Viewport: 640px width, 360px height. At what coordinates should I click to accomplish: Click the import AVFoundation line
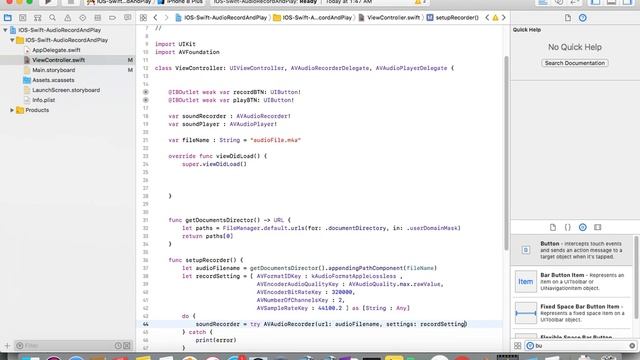187,52
